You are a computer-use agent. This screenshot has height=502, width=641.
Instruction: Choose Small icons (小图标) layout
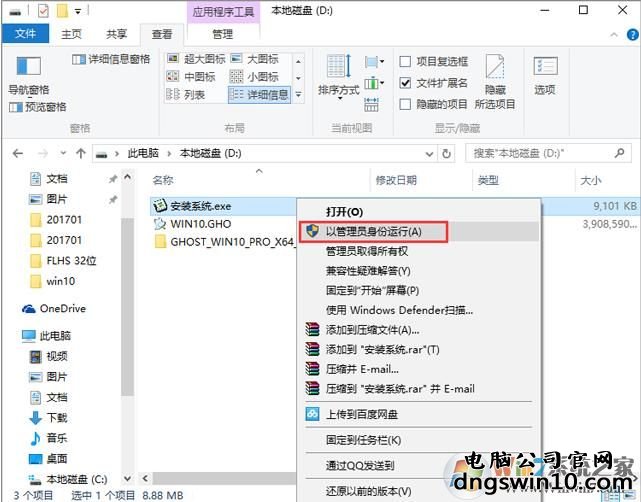pos(255,76)
